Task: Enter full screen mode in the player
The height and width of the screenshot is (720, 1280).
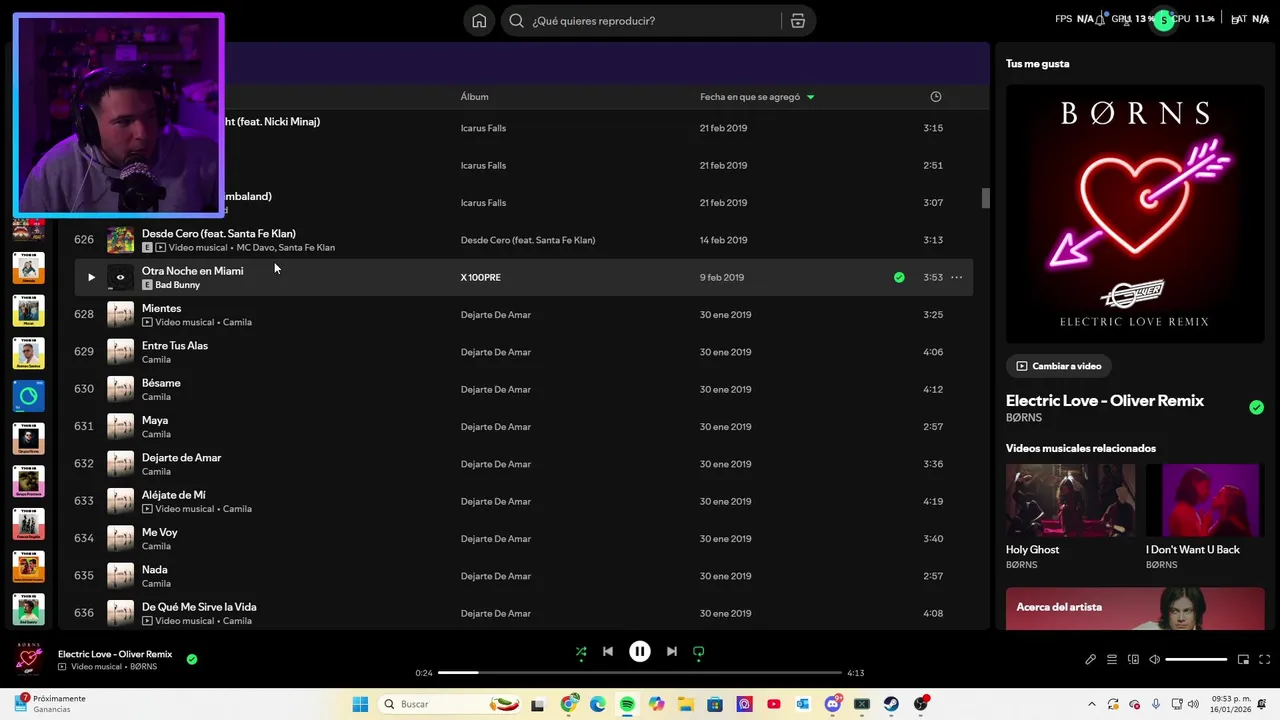Action: pyautogui.click(x=1265, y=660)
